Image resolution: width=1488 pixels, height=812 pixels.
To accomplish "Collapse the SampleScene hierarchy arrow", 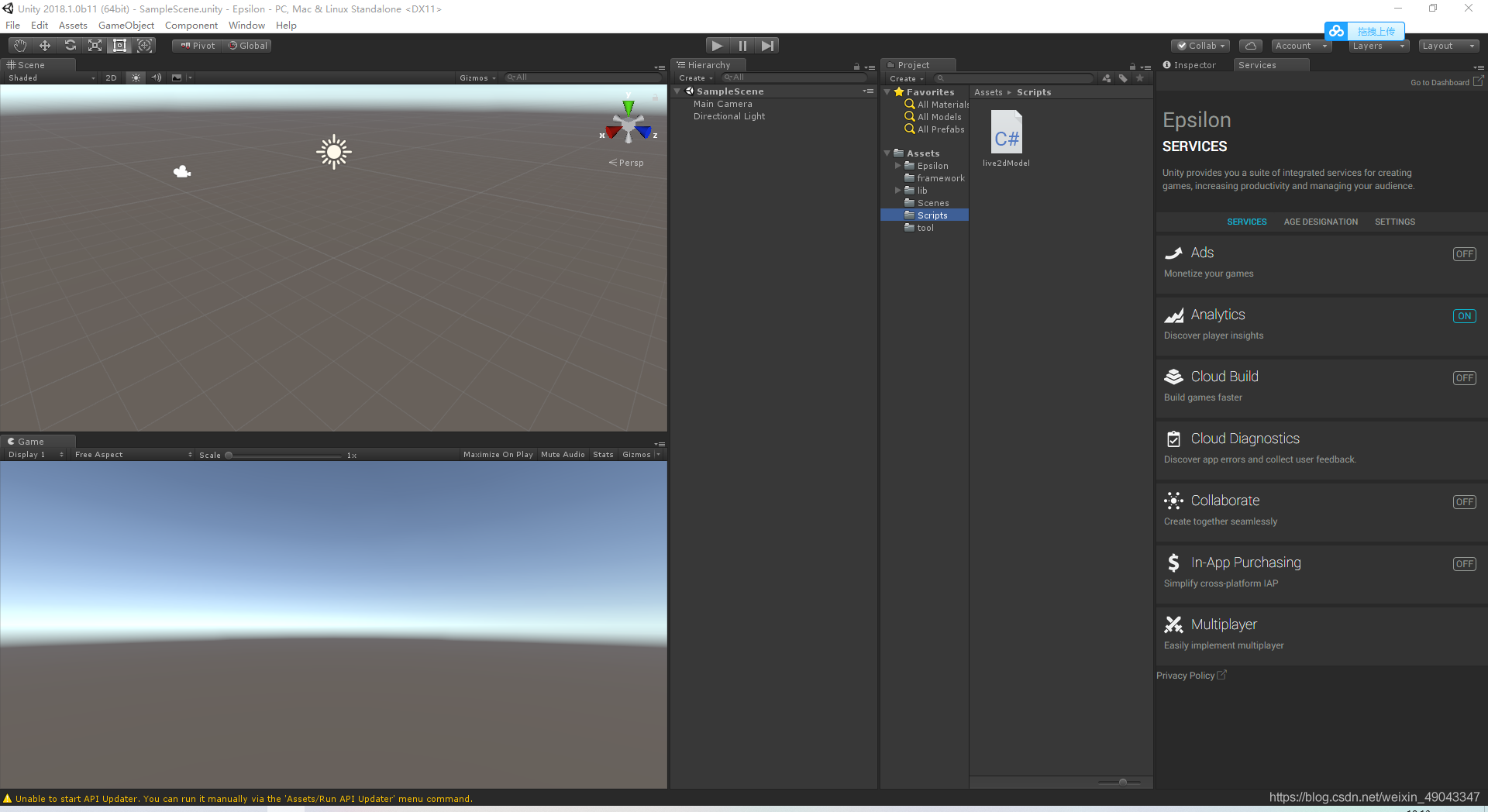I will coord(677,91).
